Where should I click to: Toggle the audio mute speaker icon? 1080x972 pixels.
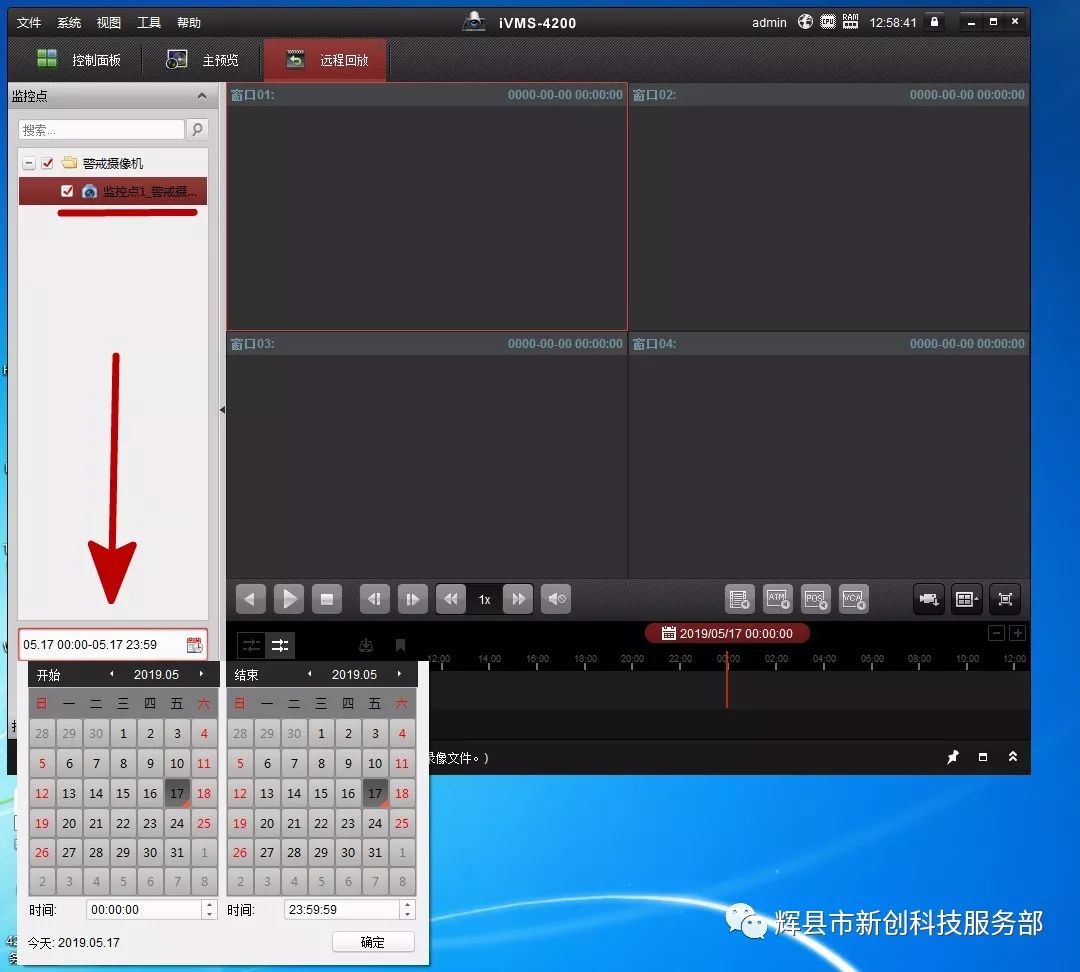[x=556, y=599]
